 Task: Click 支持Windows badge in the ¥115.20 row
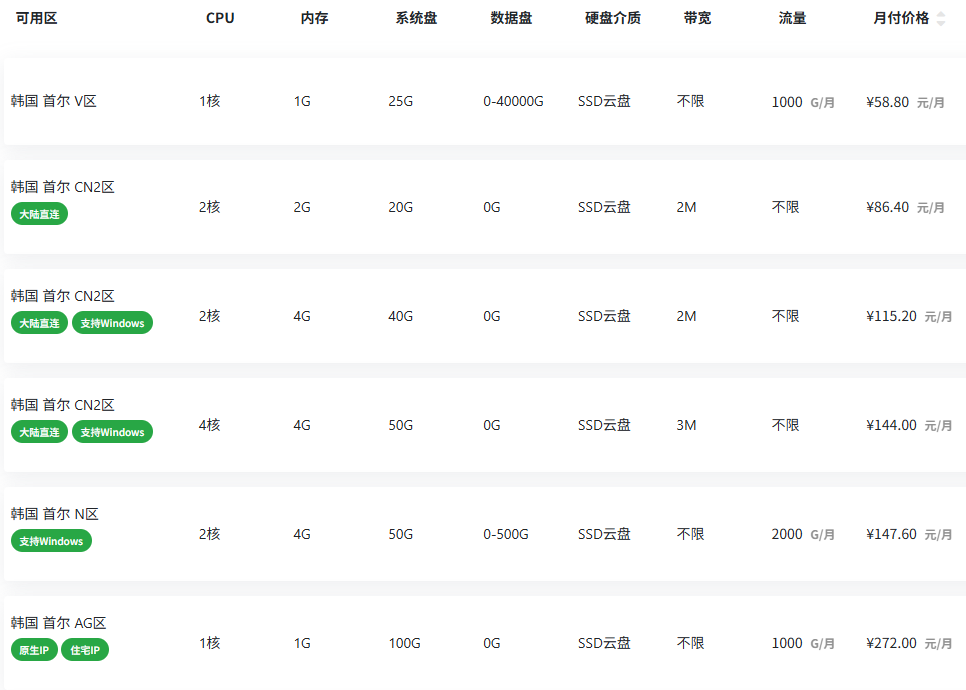tap(112, 323)
